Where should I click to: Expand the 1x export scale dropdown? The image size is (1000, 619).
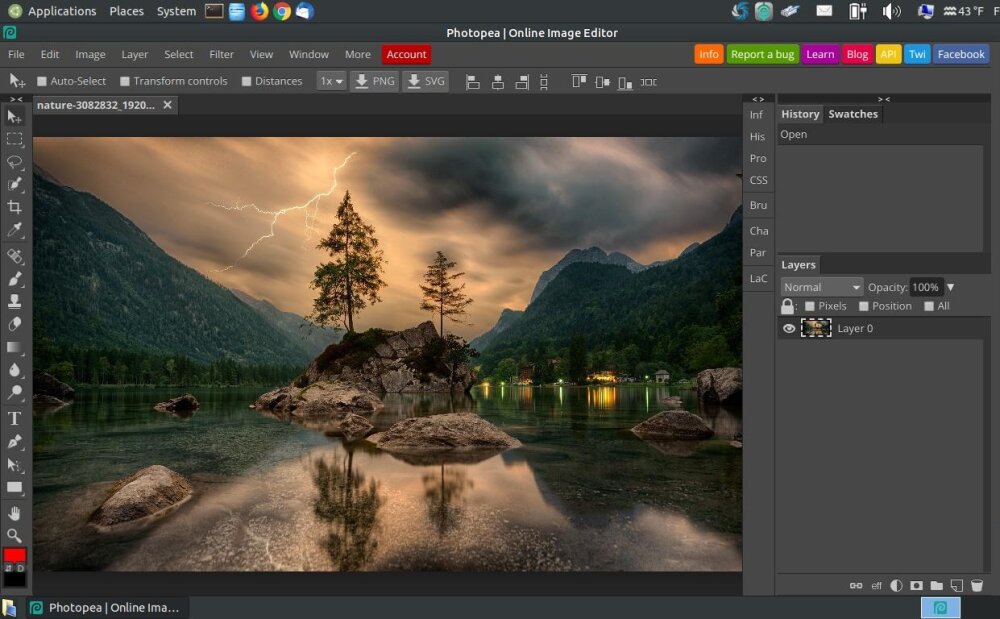(331, 81)
